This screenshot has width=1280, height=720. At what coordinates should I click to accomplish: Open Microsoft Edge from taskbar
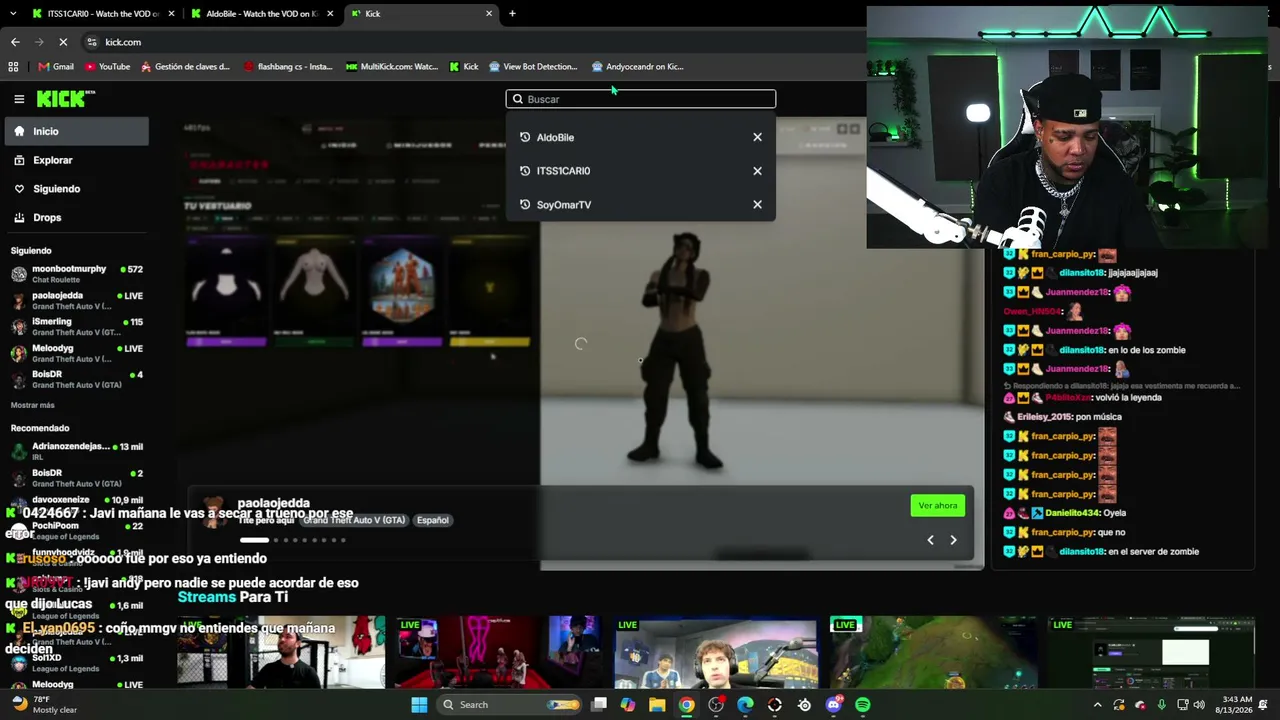(745, 705)
